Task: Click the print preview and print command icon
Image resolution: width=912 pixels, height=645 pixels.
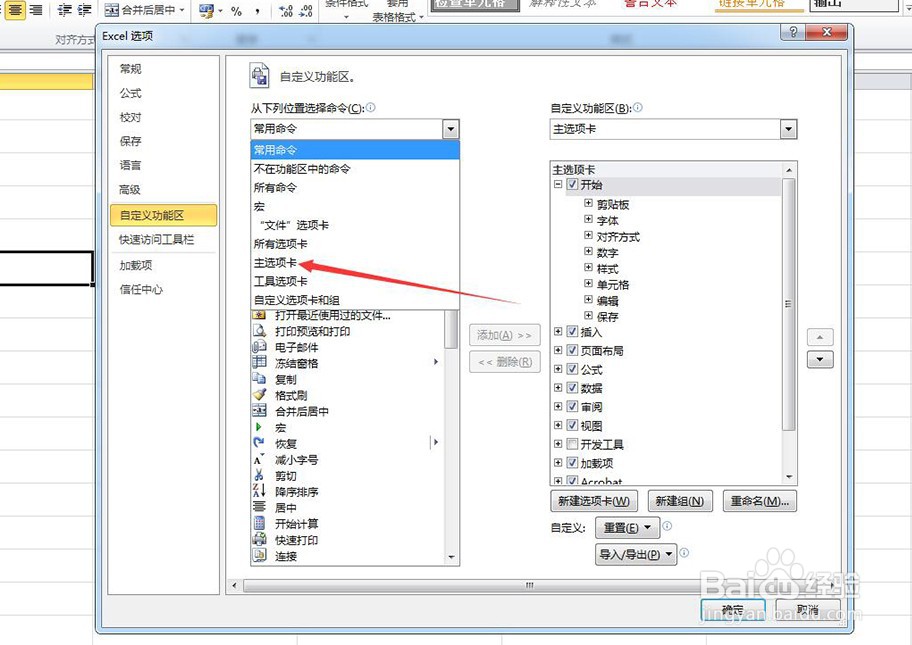Action: pos(259,331)
